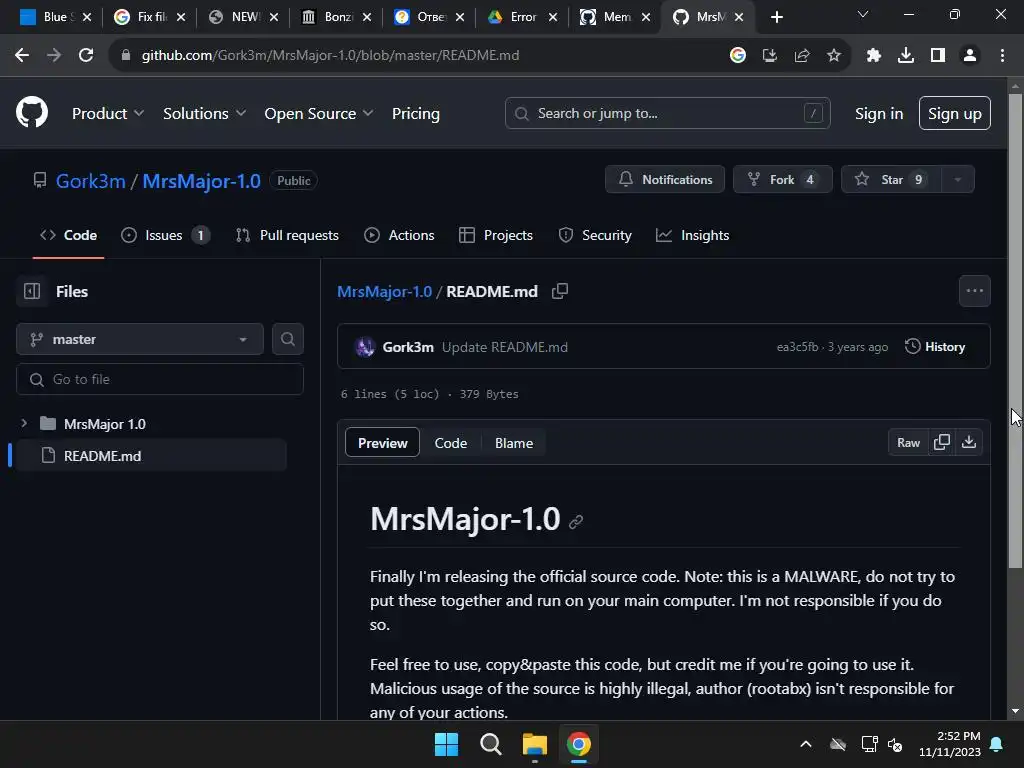Reload the current page
Screen dimensions: 1024x768
pos(86,56)
